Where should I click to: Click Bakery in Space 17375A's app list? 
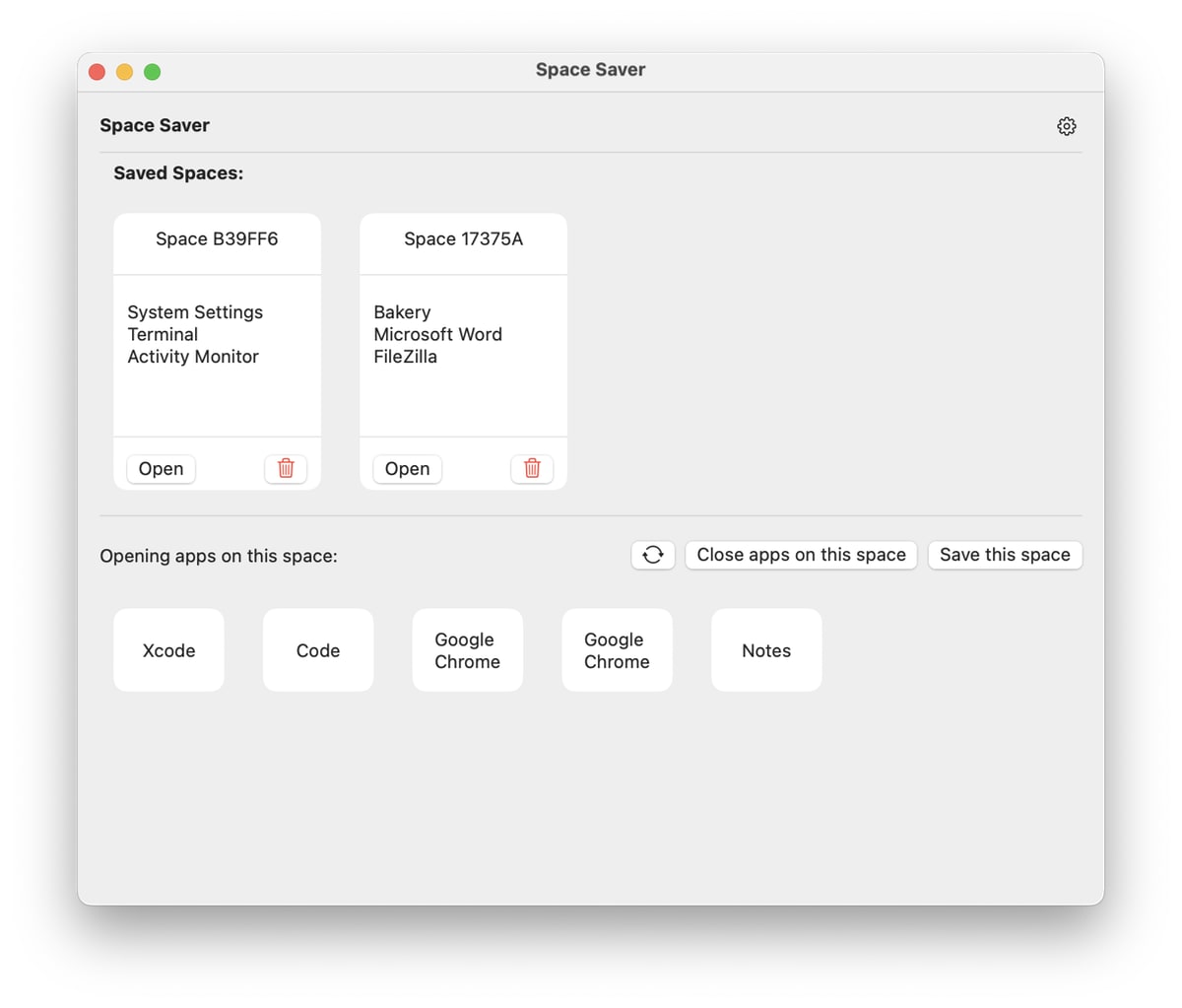[x=402, y=312]
